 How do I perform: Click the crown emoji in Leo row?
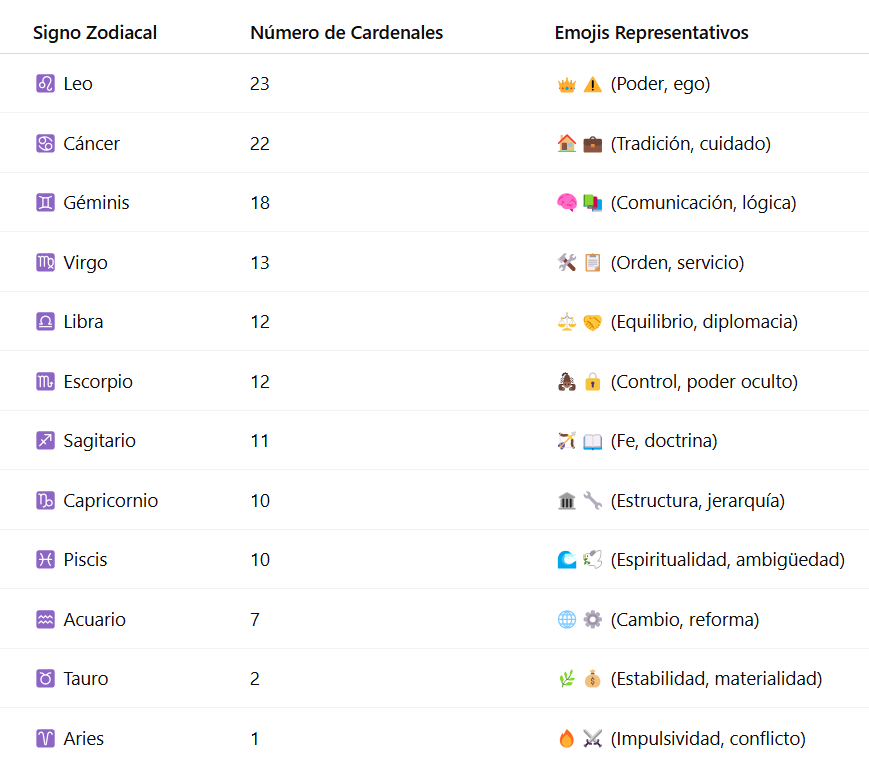566,85
